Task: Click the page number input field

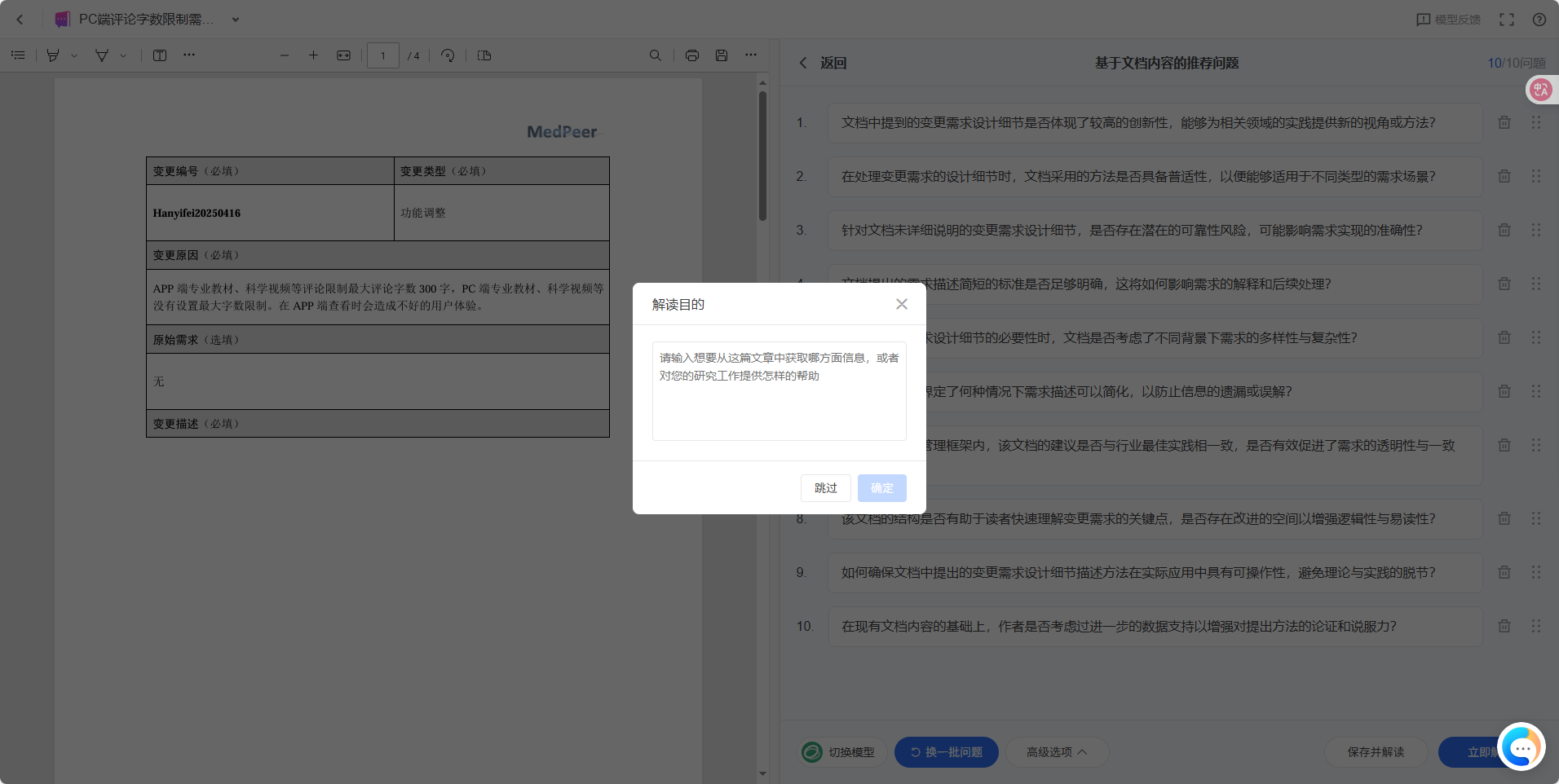Action: [382, 55]
